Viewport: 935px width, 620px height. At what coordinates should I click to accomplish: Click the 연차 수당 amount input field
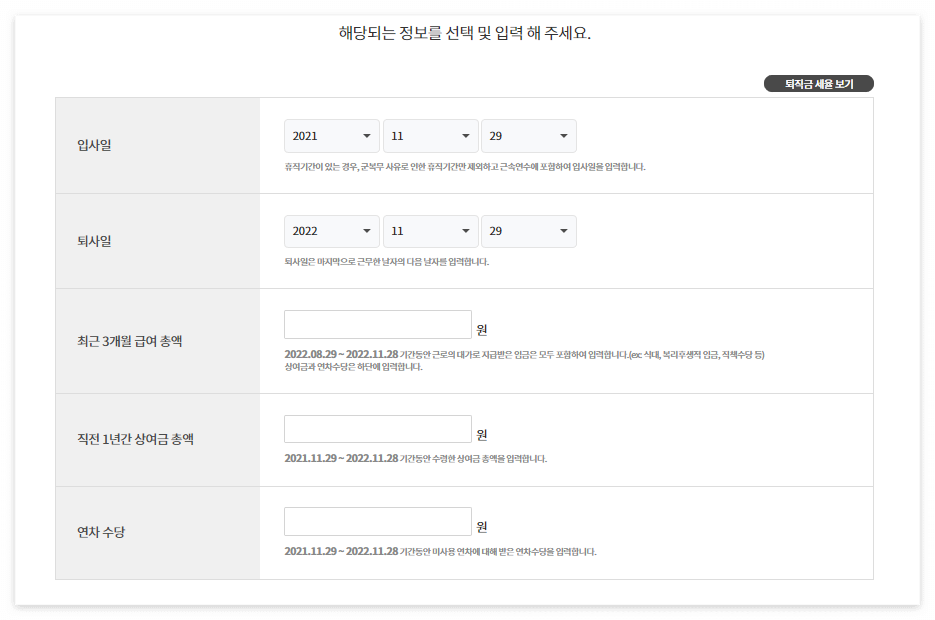tap(377, 521)
